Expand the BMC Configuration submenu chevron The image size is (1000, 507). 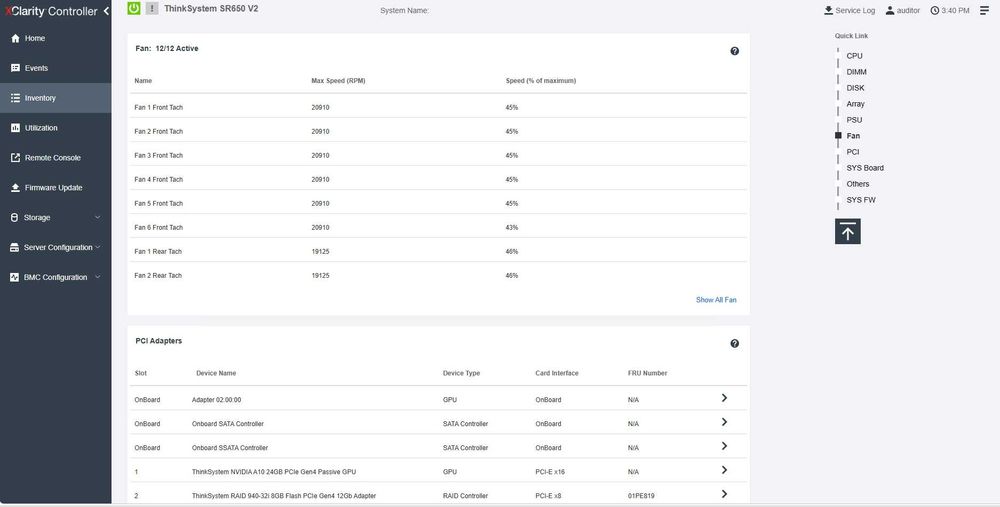(98, 277)
